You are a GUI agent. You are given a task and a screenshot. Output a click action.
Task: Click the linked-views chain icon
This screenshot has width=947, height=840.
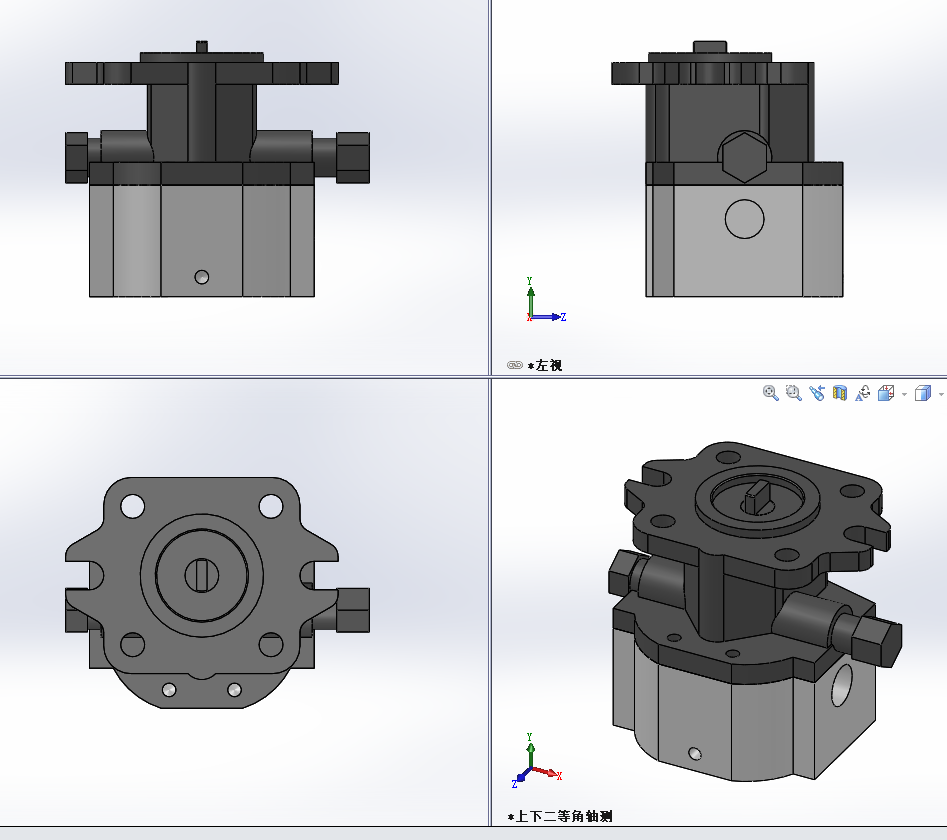point(515,365)
